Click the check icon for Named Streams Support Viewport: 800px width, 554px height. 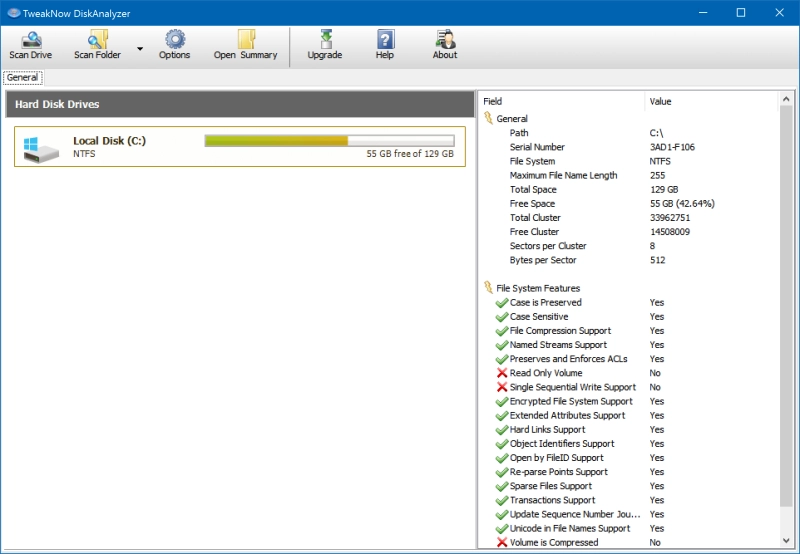(502, 345)
